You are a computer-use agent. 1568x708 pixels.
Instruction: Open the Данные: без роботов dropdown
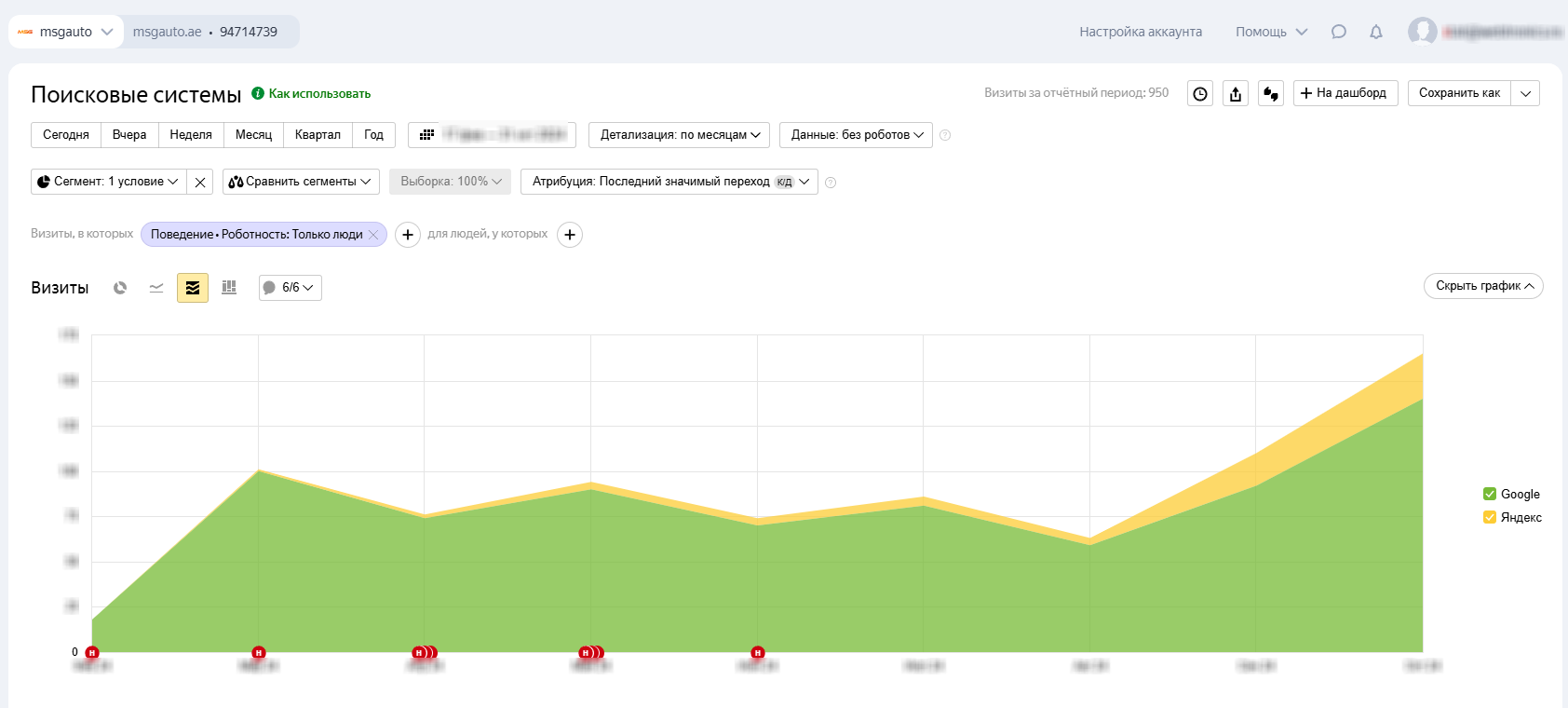pos(856,135)
